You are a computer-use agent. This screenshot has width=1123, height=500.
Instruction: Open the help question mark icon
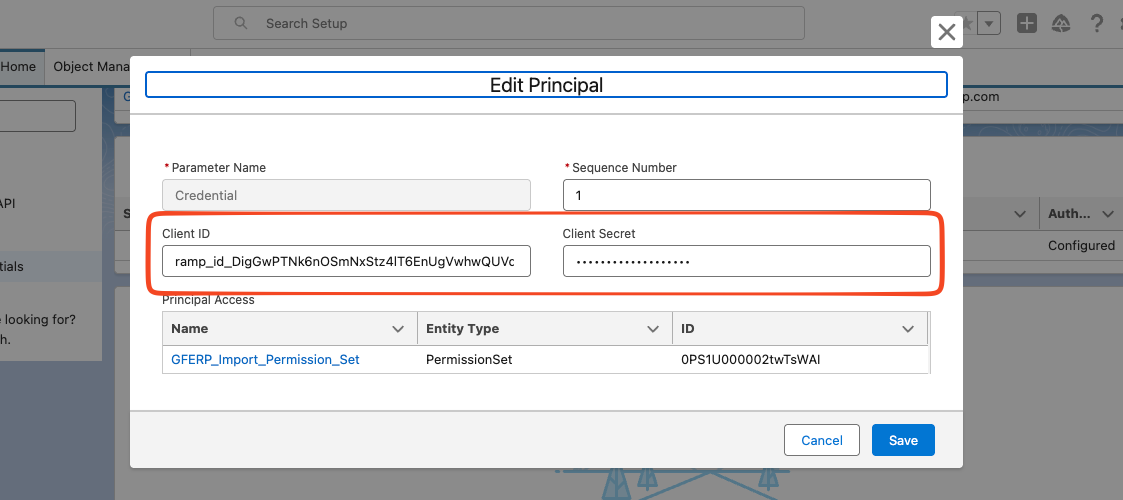tap(1096, 24)
